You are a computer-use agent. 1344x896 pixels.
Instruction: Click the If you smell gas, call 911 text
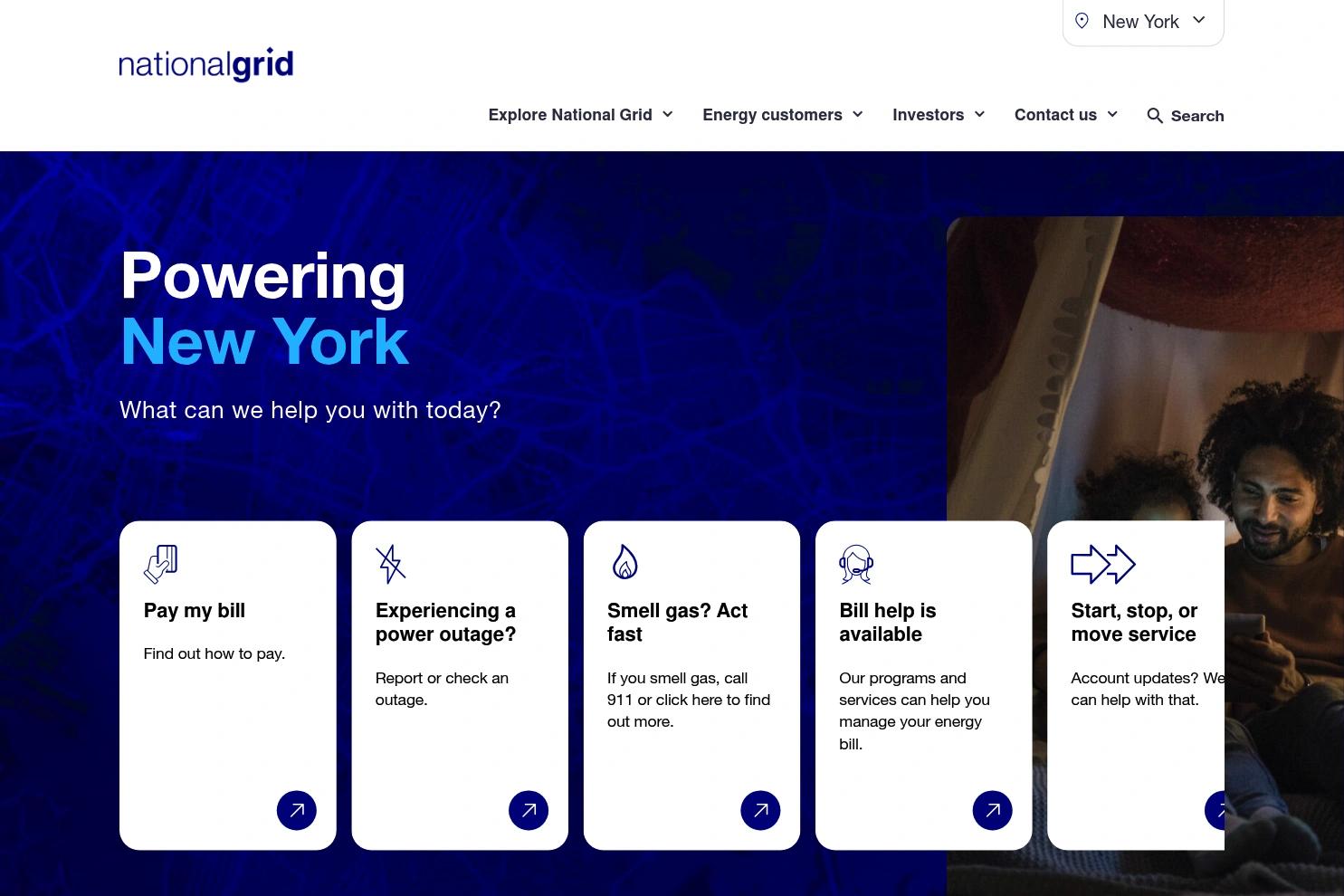pos(689,700)
